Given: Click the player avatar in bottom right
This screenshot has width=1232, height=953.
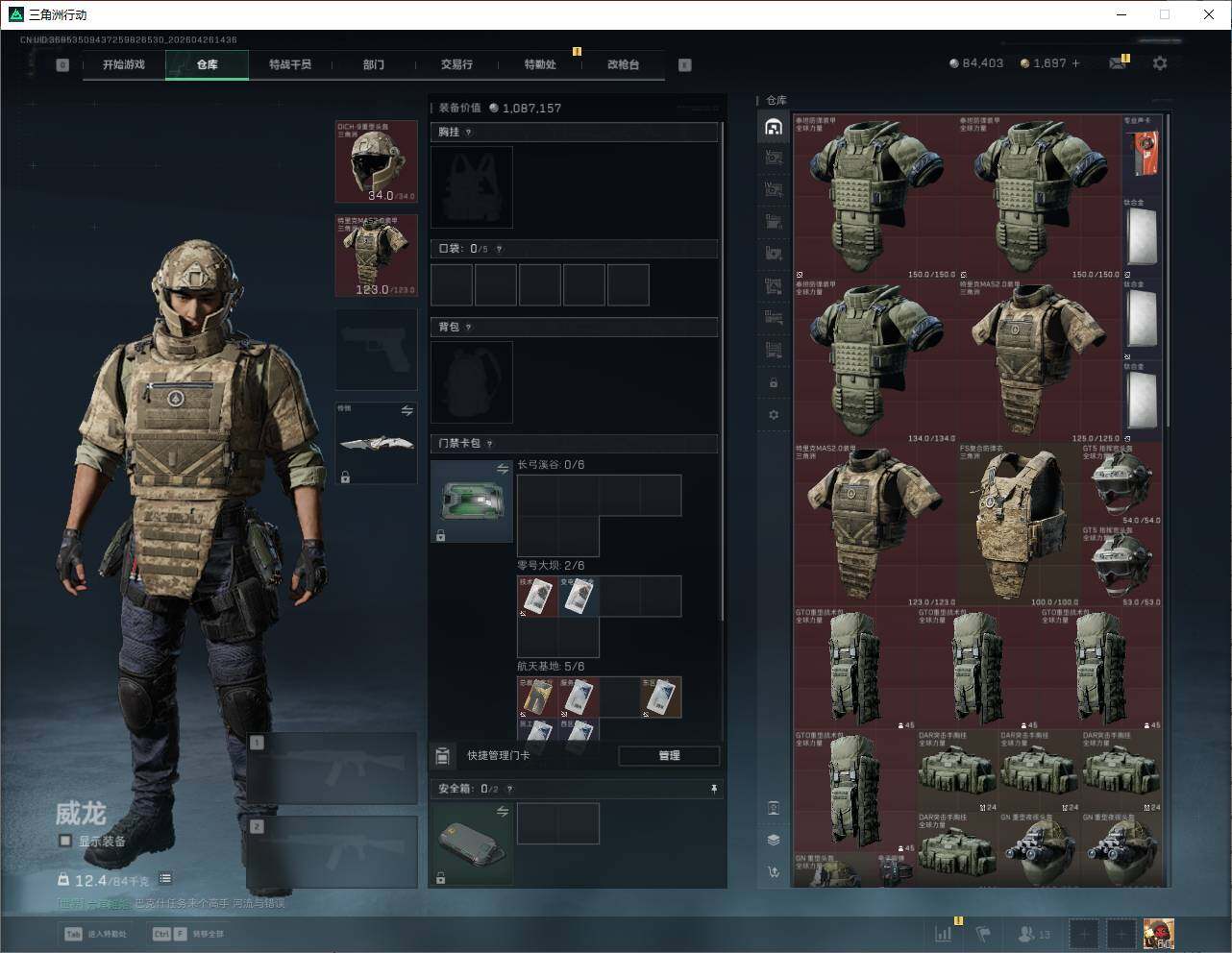Looking at the screenshot, I should click(1158, 934).
